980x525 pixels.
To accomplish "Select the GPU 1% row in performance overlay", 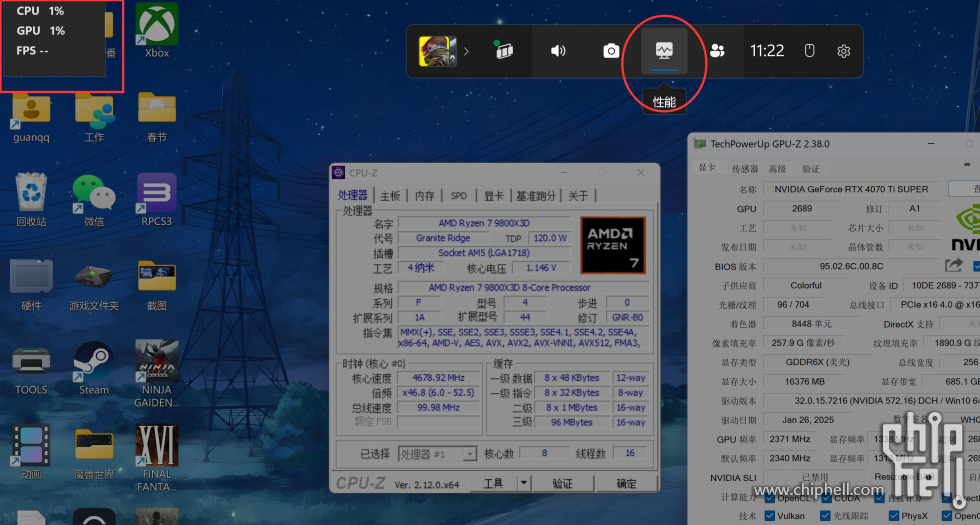I will [40, 31].
